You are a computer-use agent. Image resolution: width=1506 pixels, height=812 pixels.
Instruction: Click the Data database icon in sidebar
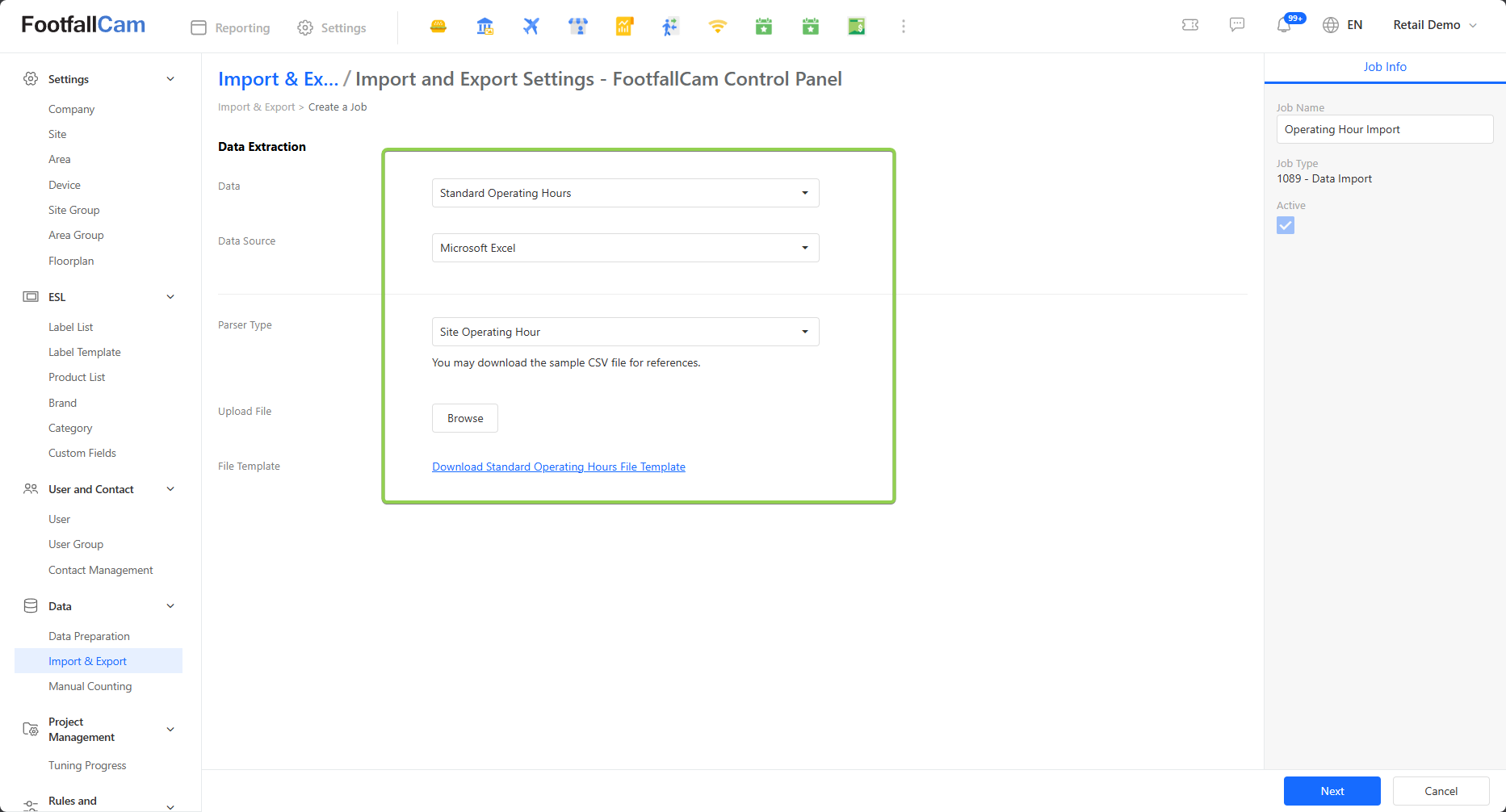tap(31, 605)
